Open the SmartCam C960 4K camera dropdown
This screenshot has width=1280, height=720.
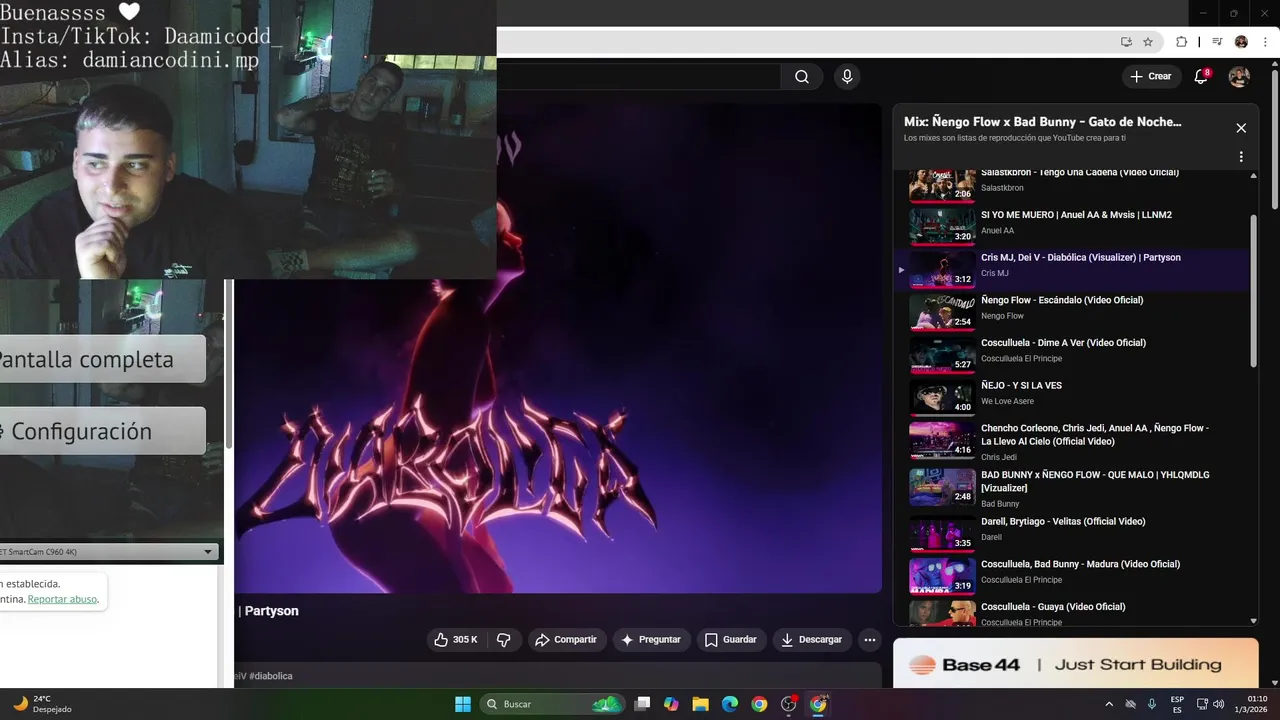tap(108, 551)
